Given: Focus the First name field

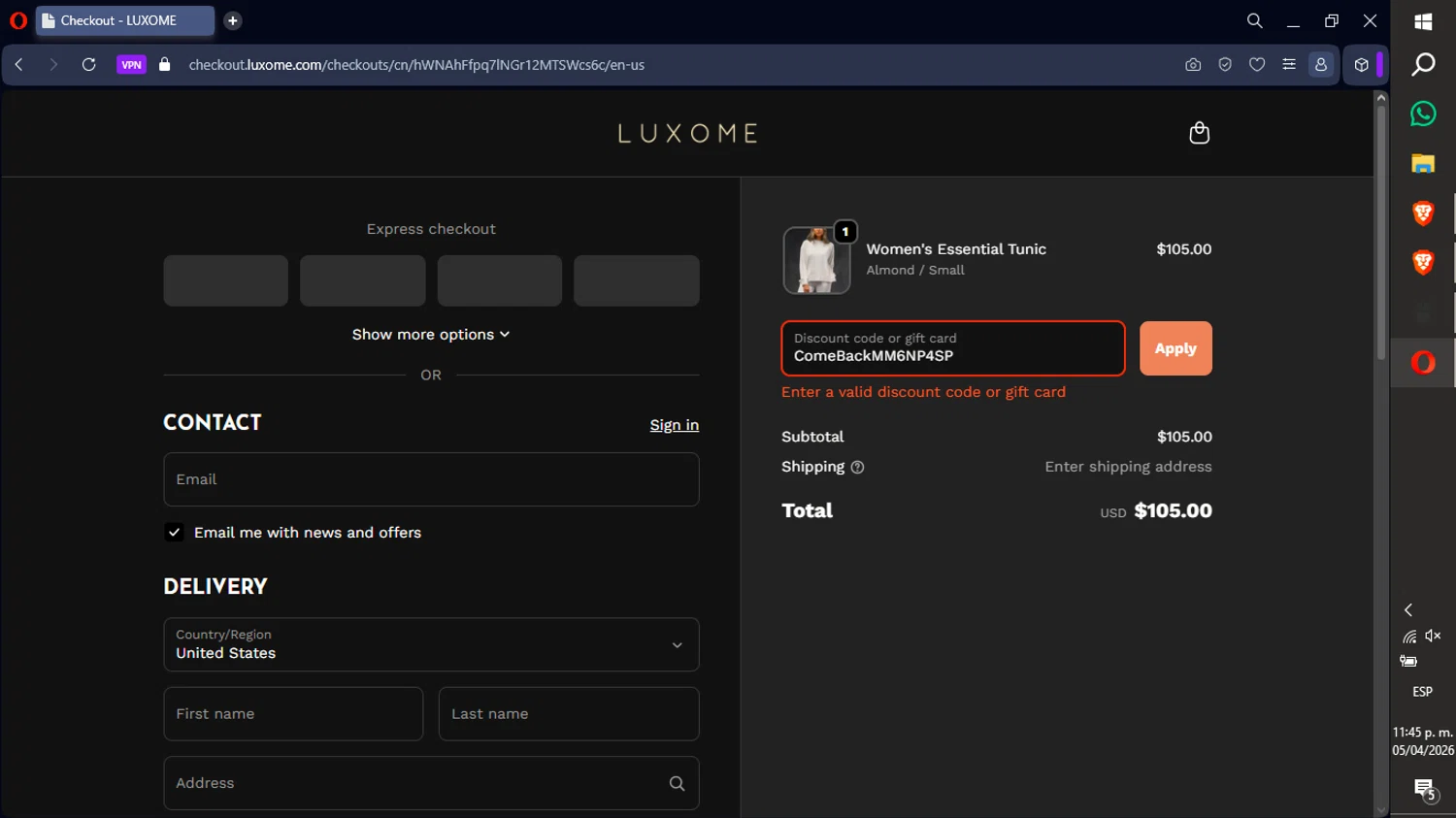Looking at the screenshot, I should (x=293, y=714).
